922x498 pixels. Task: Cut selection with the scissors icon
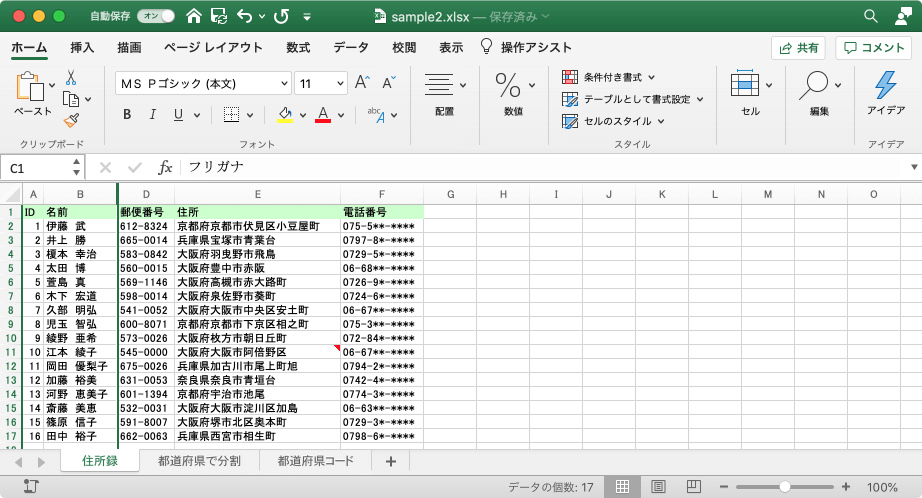click(x=71, y=77)
